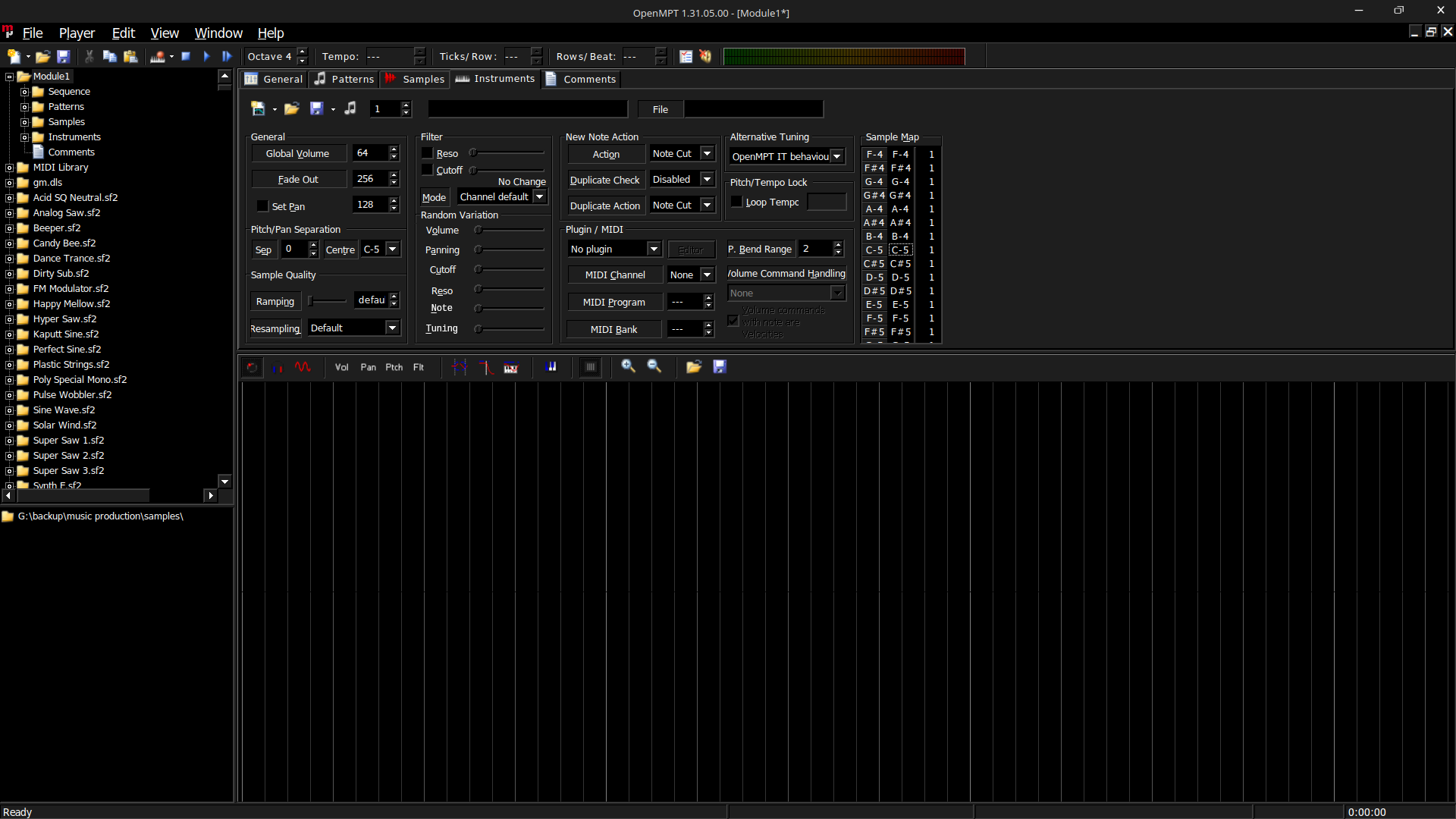1456x819 pixels.
Task: Open the Resampling Default dropdown
Action: pos(392,328)
